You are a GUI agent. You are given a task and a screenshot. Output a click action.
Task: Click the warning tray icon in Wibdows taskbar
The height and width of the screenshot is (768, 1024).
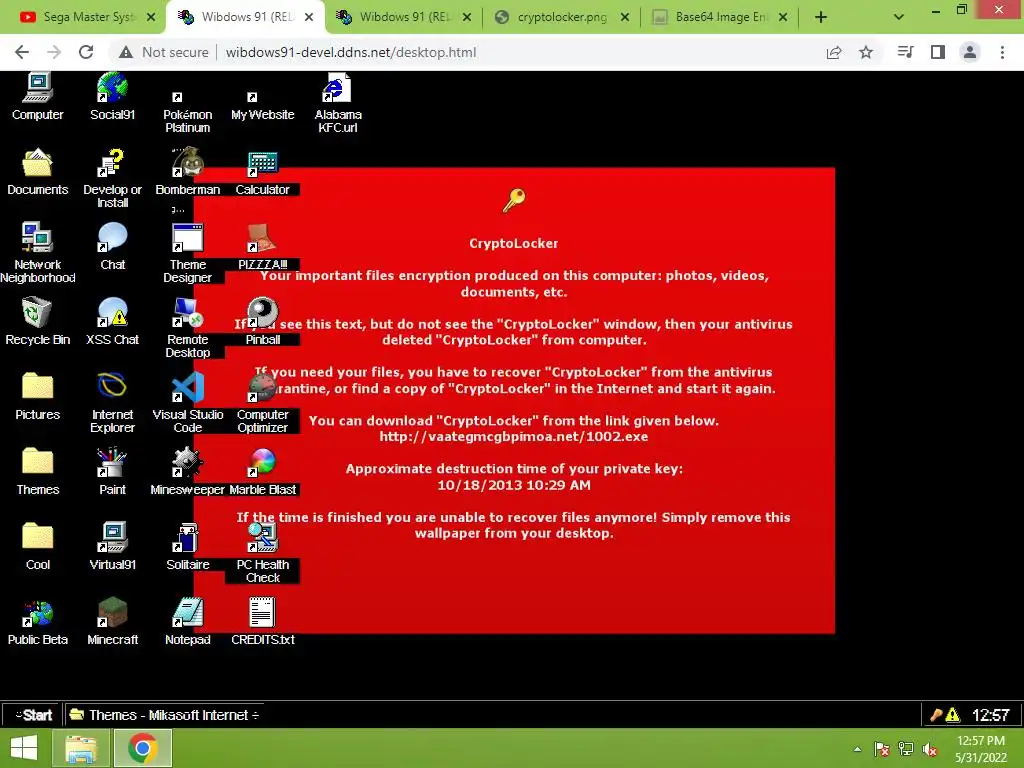953,715
